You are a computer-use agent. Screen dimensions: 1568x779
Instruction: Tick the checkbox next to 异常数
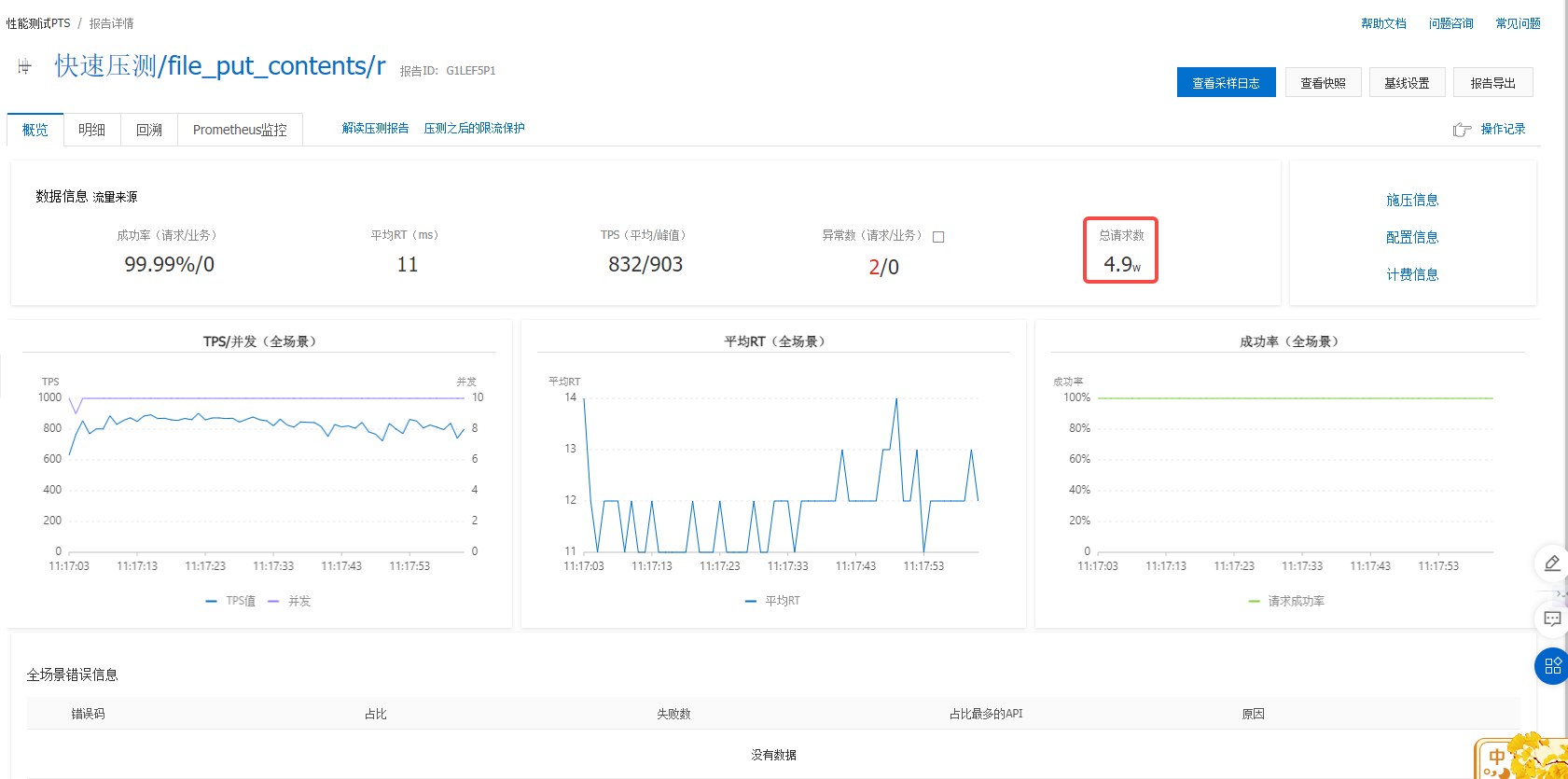click(938, 237)
